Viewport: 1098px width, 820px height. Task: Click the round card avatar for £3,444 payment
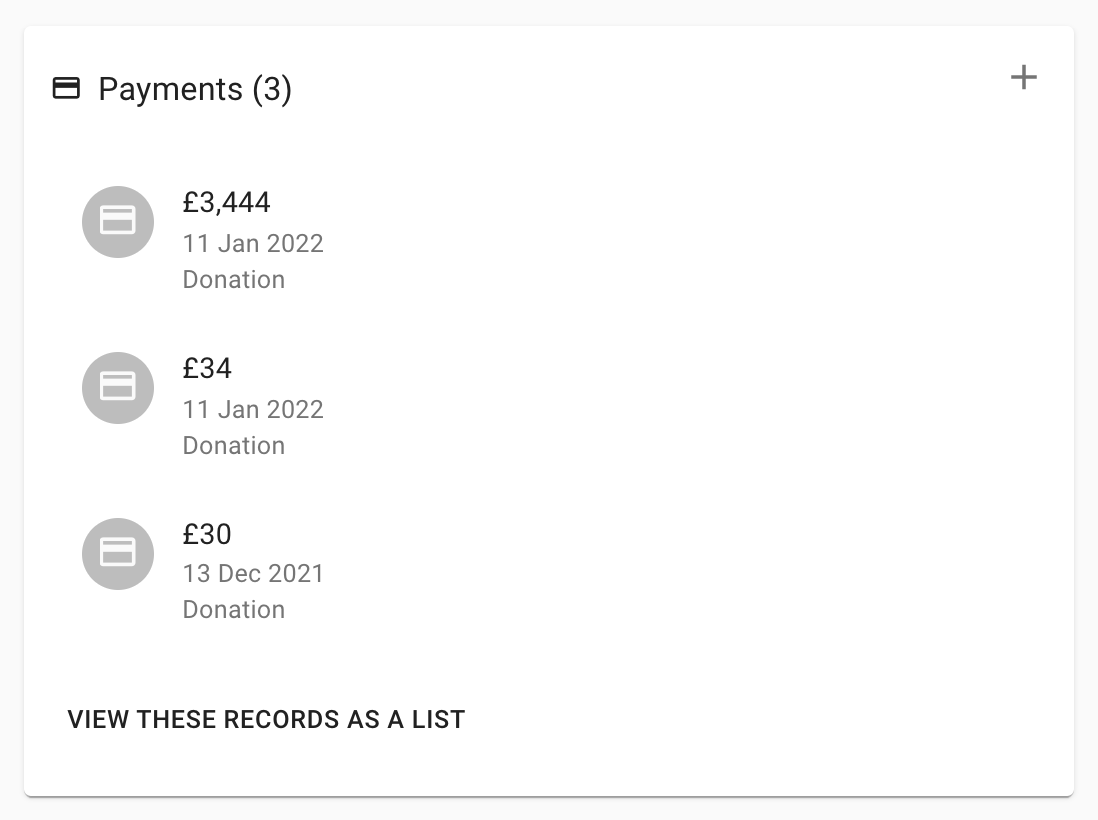point(118,222)
